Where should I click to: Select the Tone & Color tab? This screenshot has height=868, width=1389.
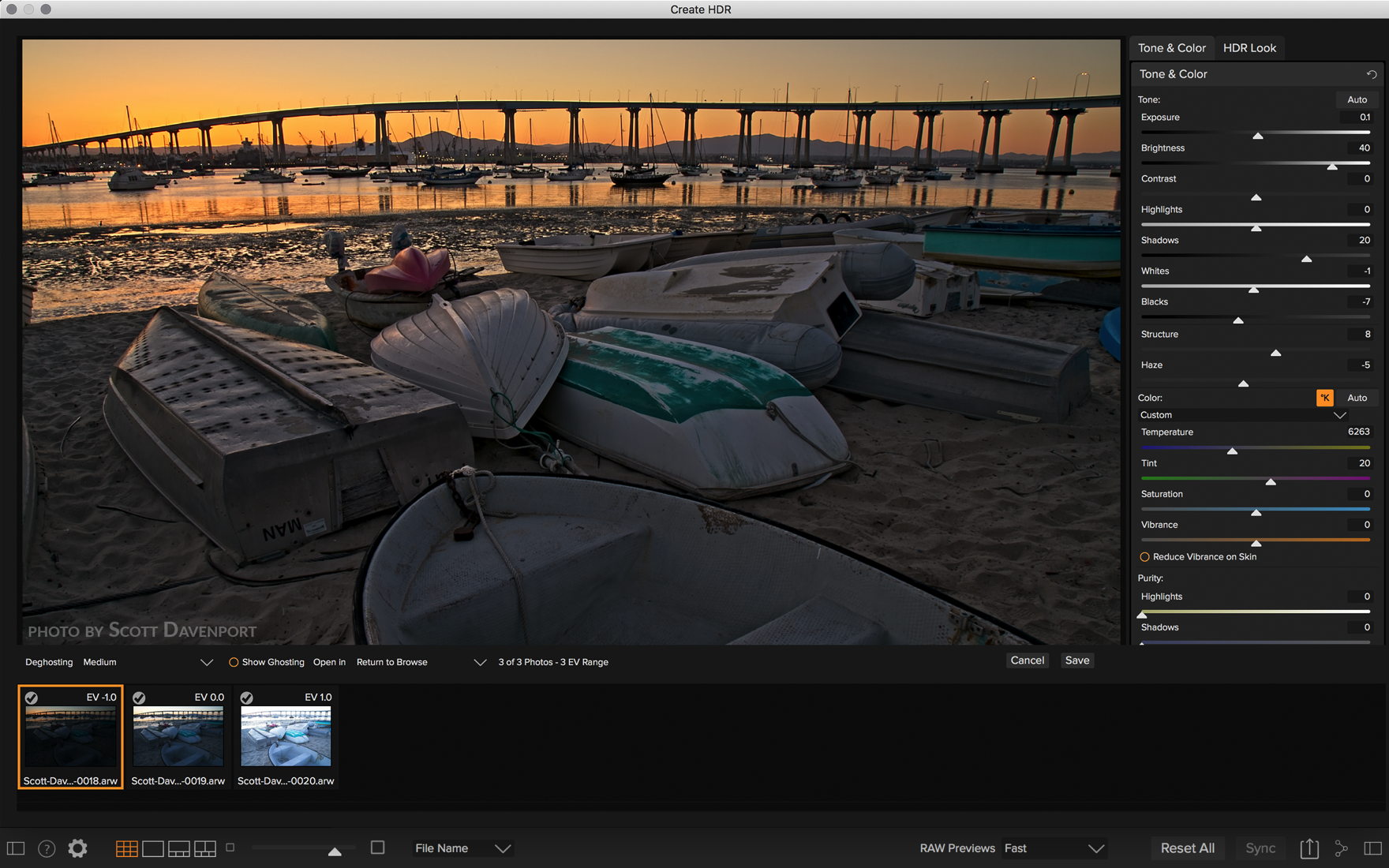(1171, 48)
